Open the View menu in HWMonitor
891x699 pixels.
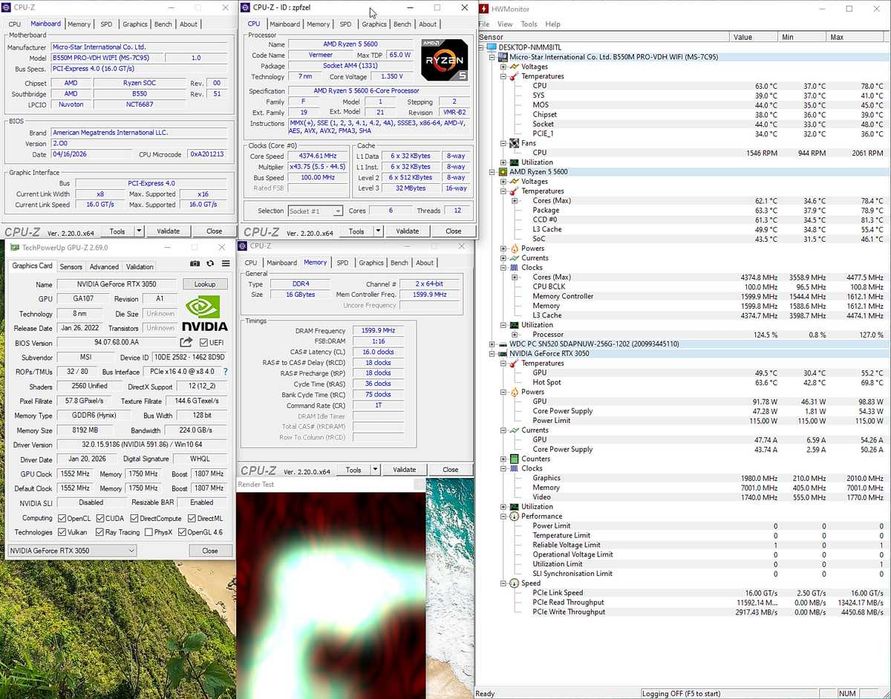point(505,24)
